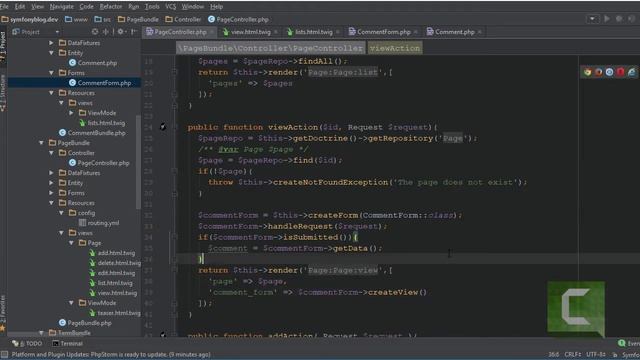Close the PageController.php editor tab
Screen dimensions: 640x360
(212, 32)
